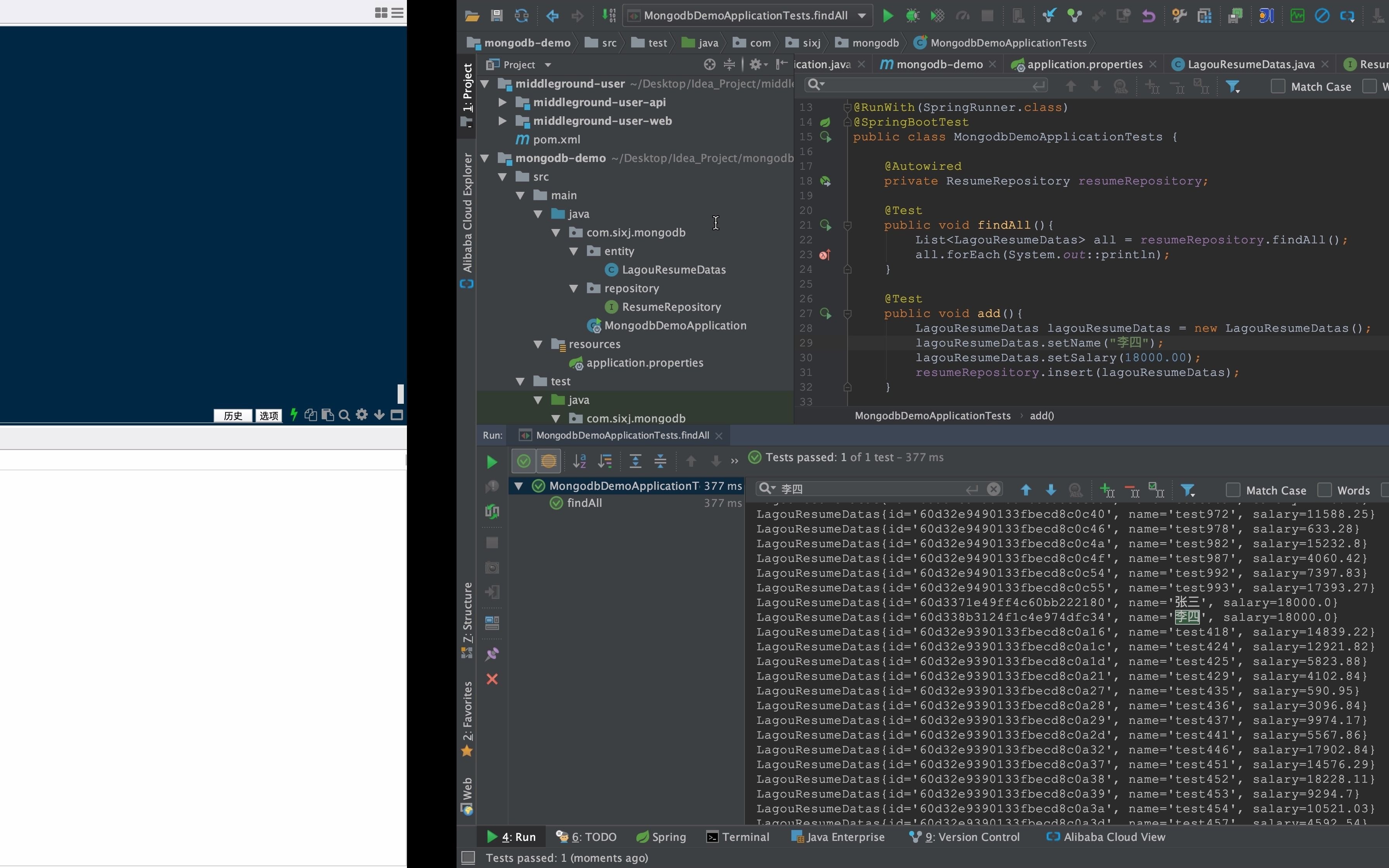Expand the middleground-user-api module
1389x868 pixels.
point(502,102)
